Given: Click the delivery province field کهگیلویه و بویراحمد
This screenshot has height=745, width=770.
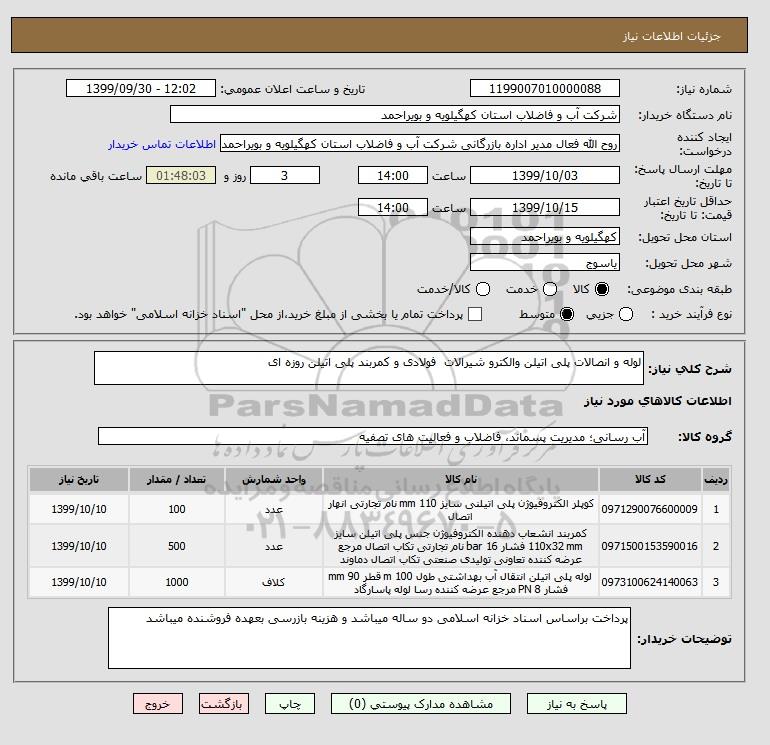Looking at the screenshot, I should (545, 237).
